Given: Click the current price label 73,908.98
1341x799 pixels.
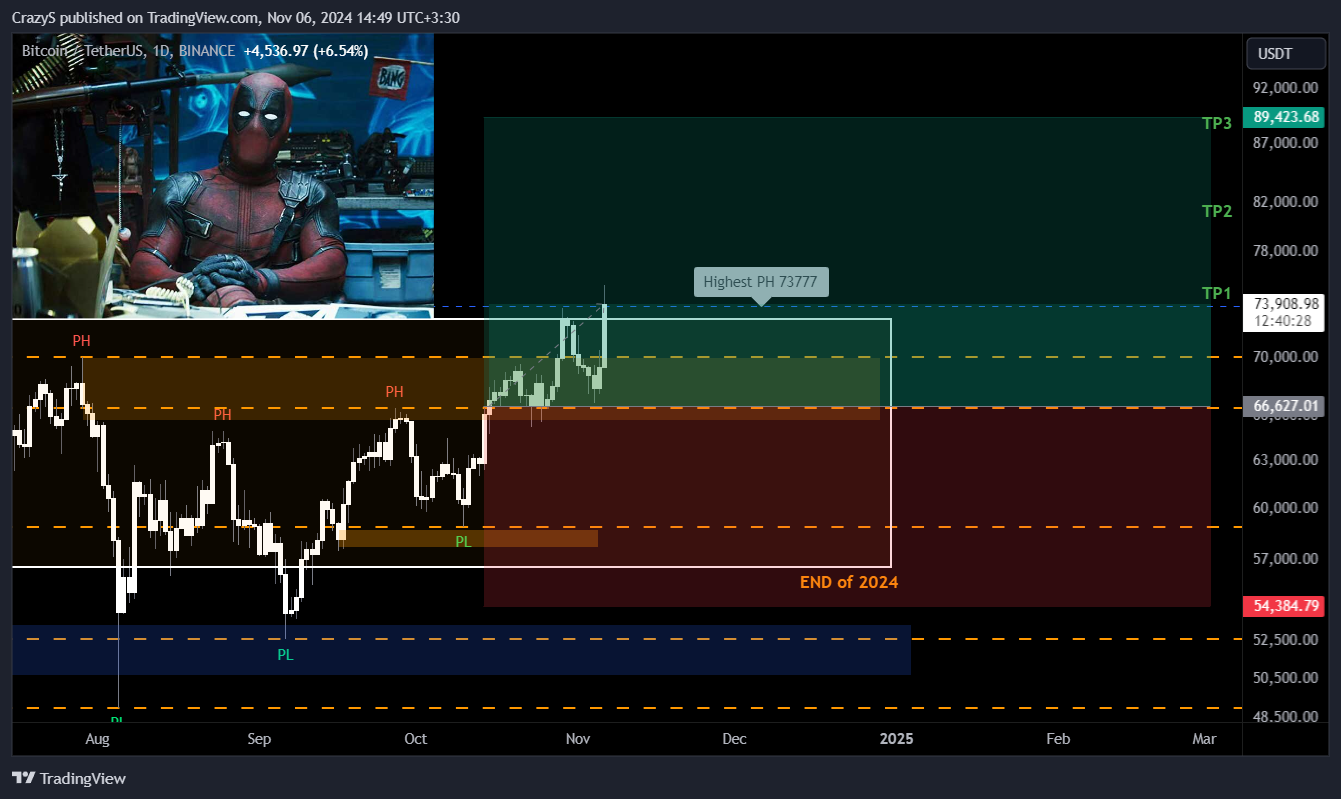Looking at the screenshot, I should 1285,303.
